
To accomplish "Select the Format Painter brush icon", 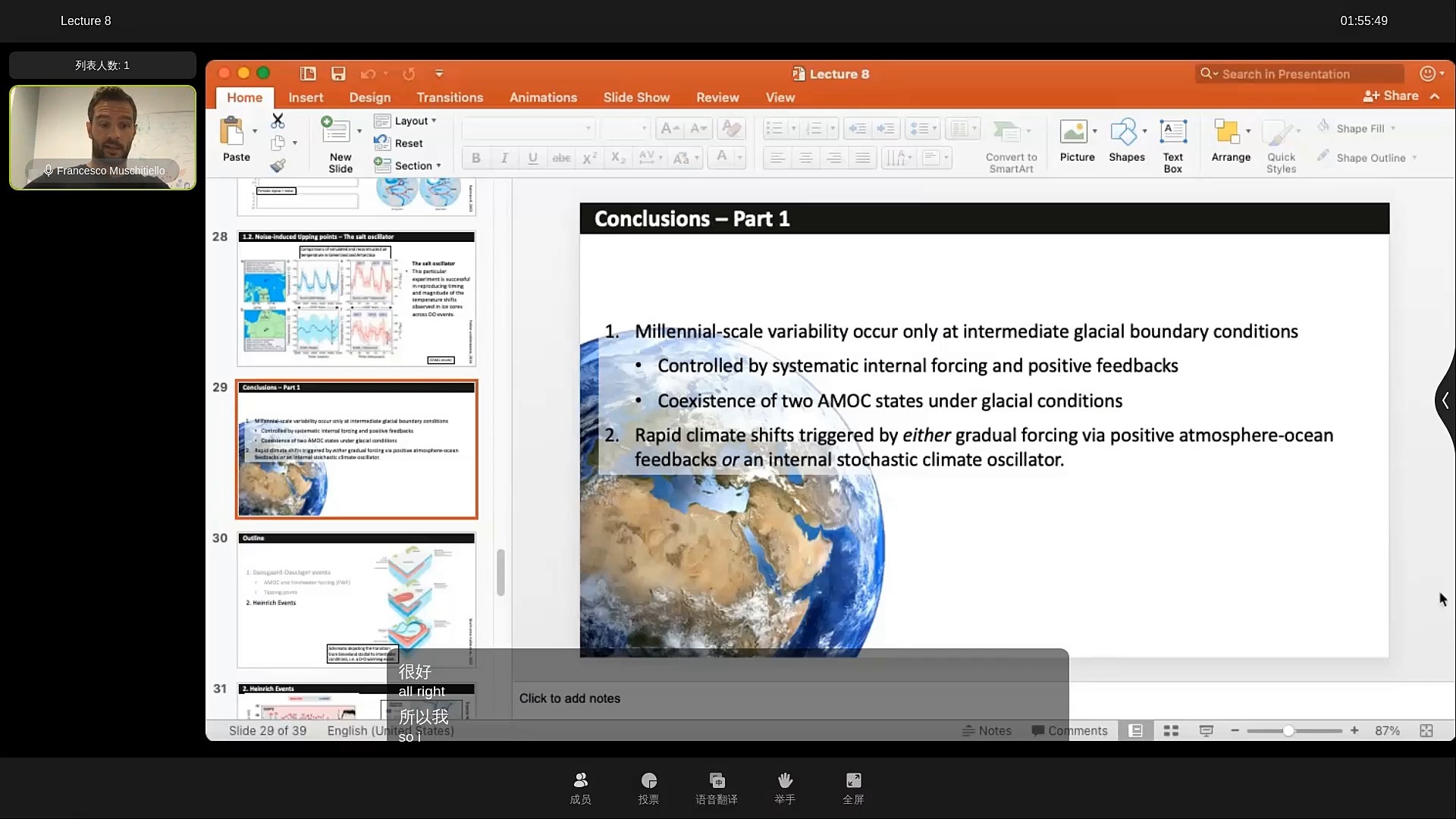I will (278, 165).
